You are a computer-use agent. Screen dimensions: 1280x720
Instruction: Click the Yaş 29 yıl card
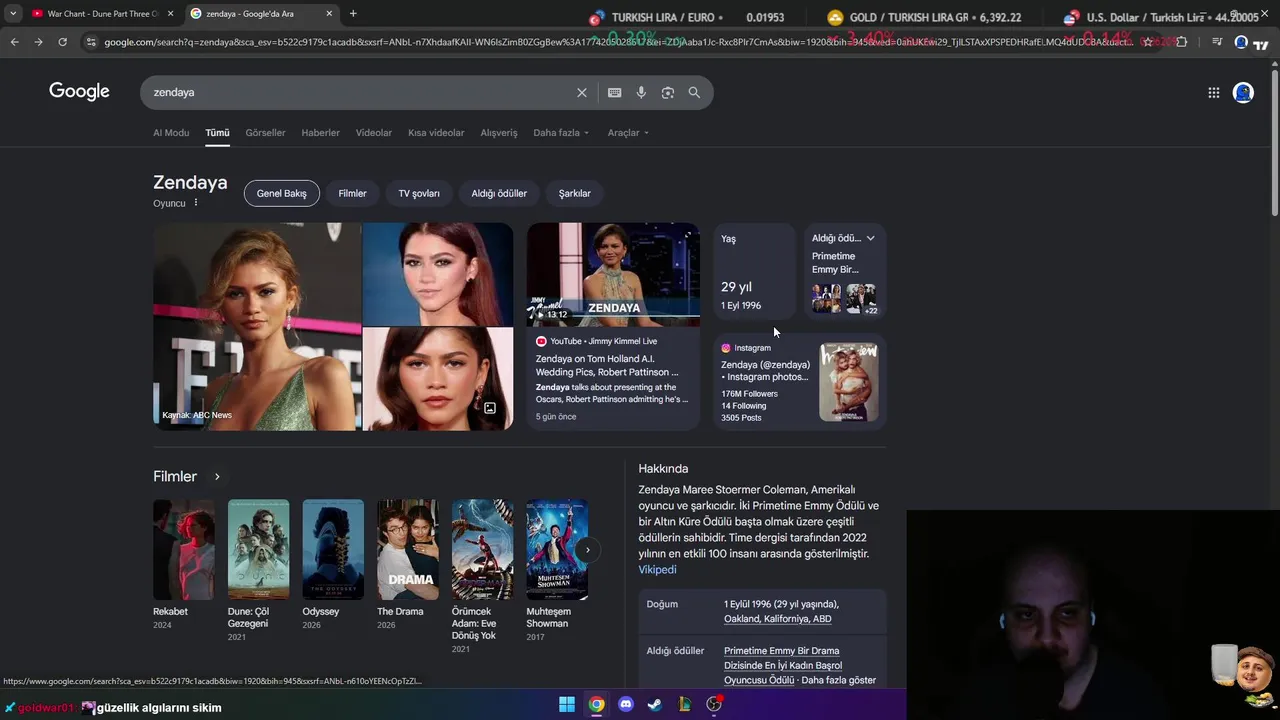point(754,272)
